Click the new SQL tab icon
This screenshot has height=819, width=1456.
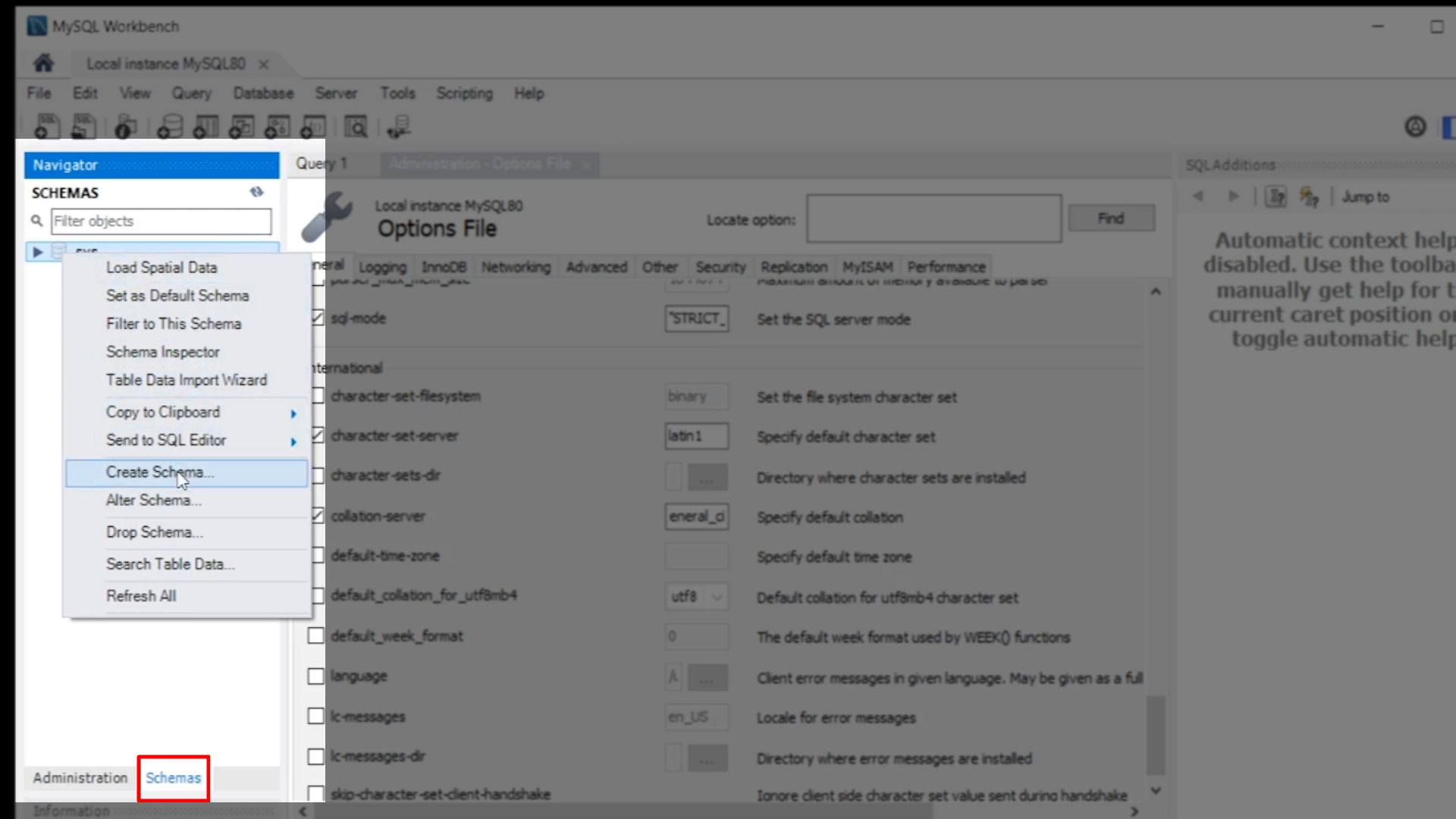(47, 127)
